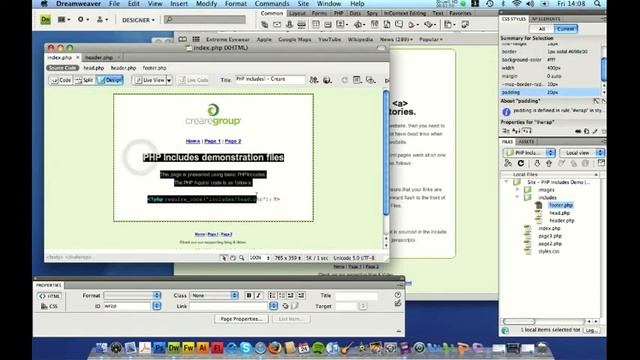Click the Log button in Files panel
The image size is (640, 360).
[592, 330]
